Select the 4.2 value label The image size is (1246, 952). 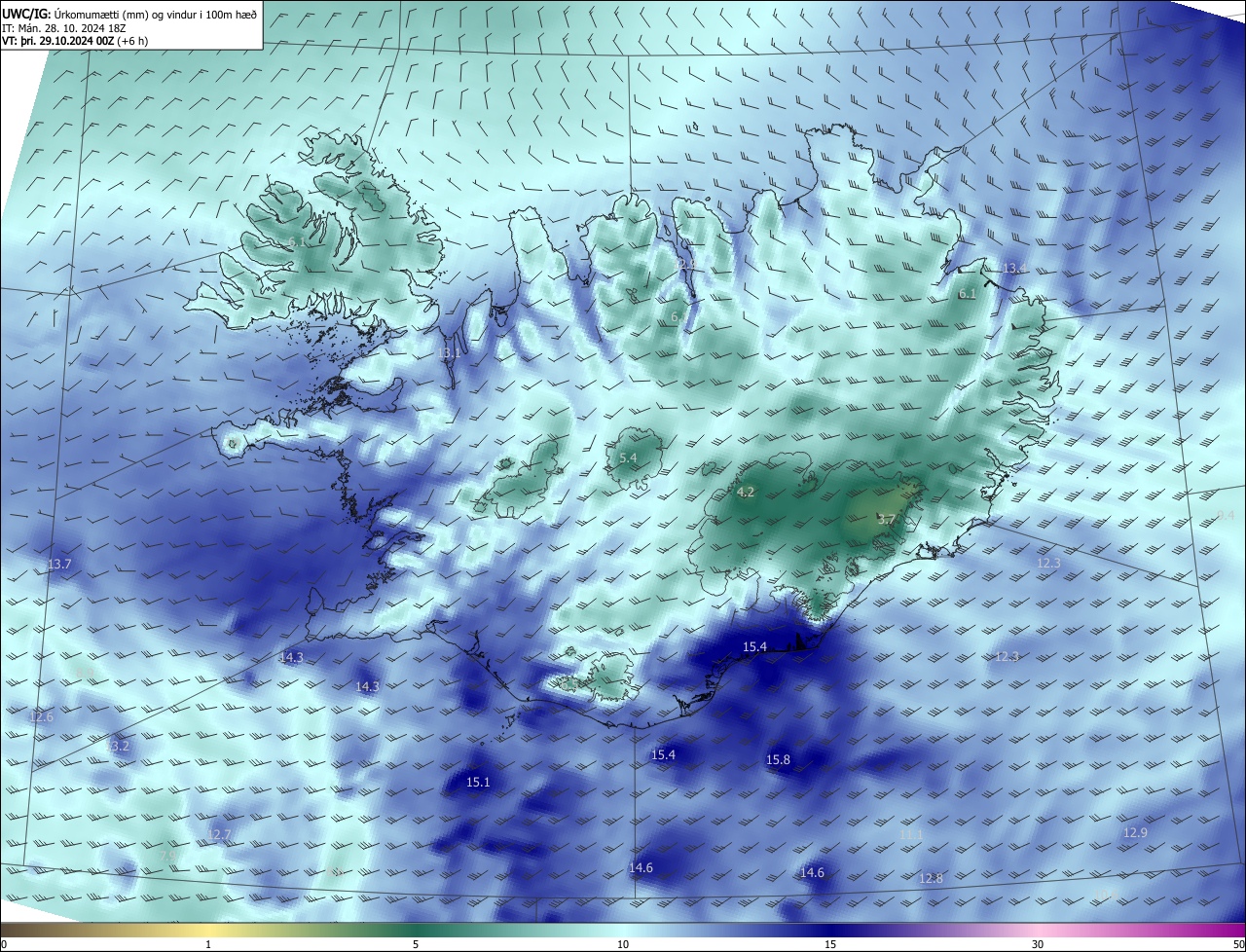tap(746, 493)
